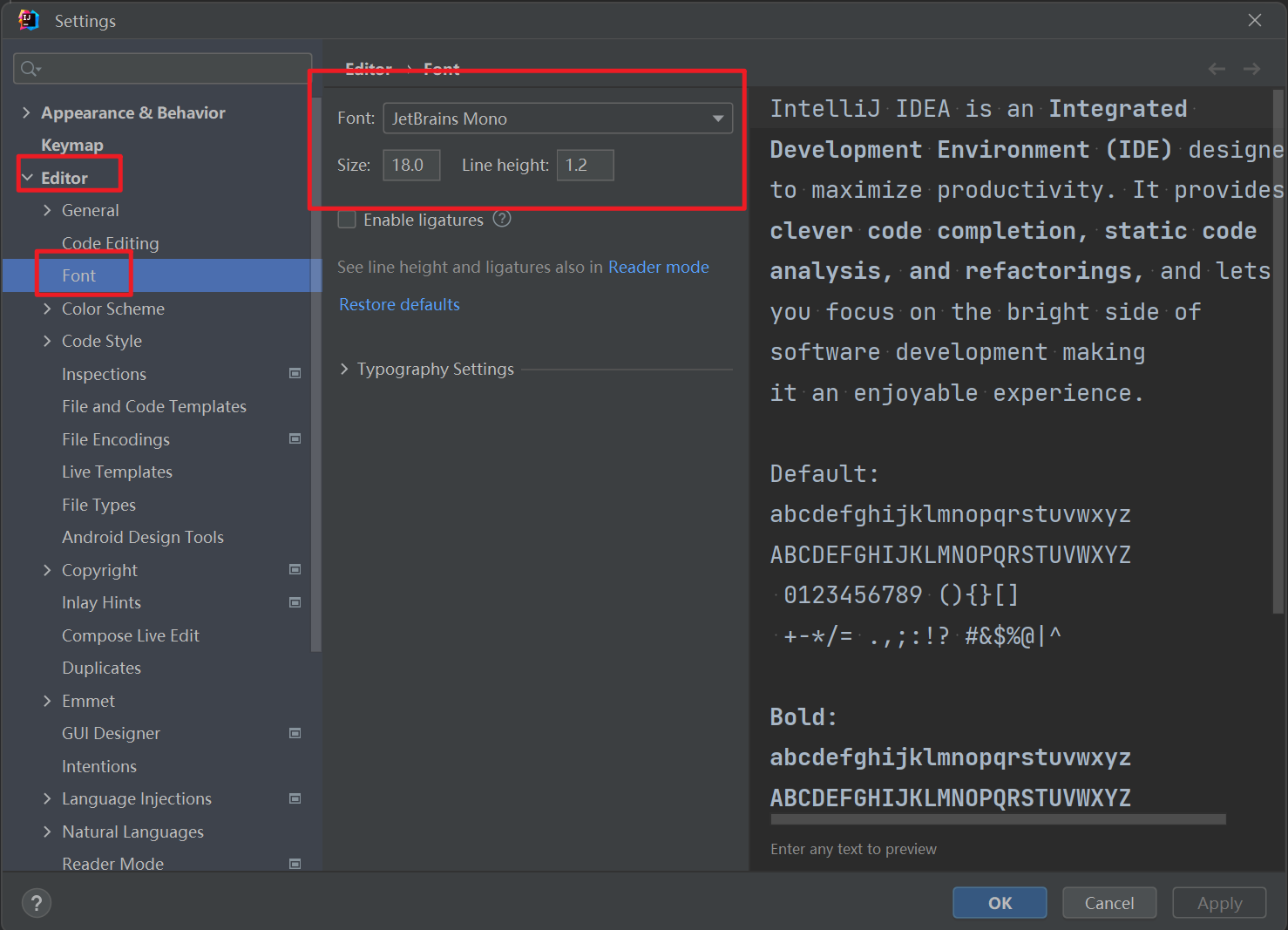Expand the General settings node

click(x=47, y=210)
